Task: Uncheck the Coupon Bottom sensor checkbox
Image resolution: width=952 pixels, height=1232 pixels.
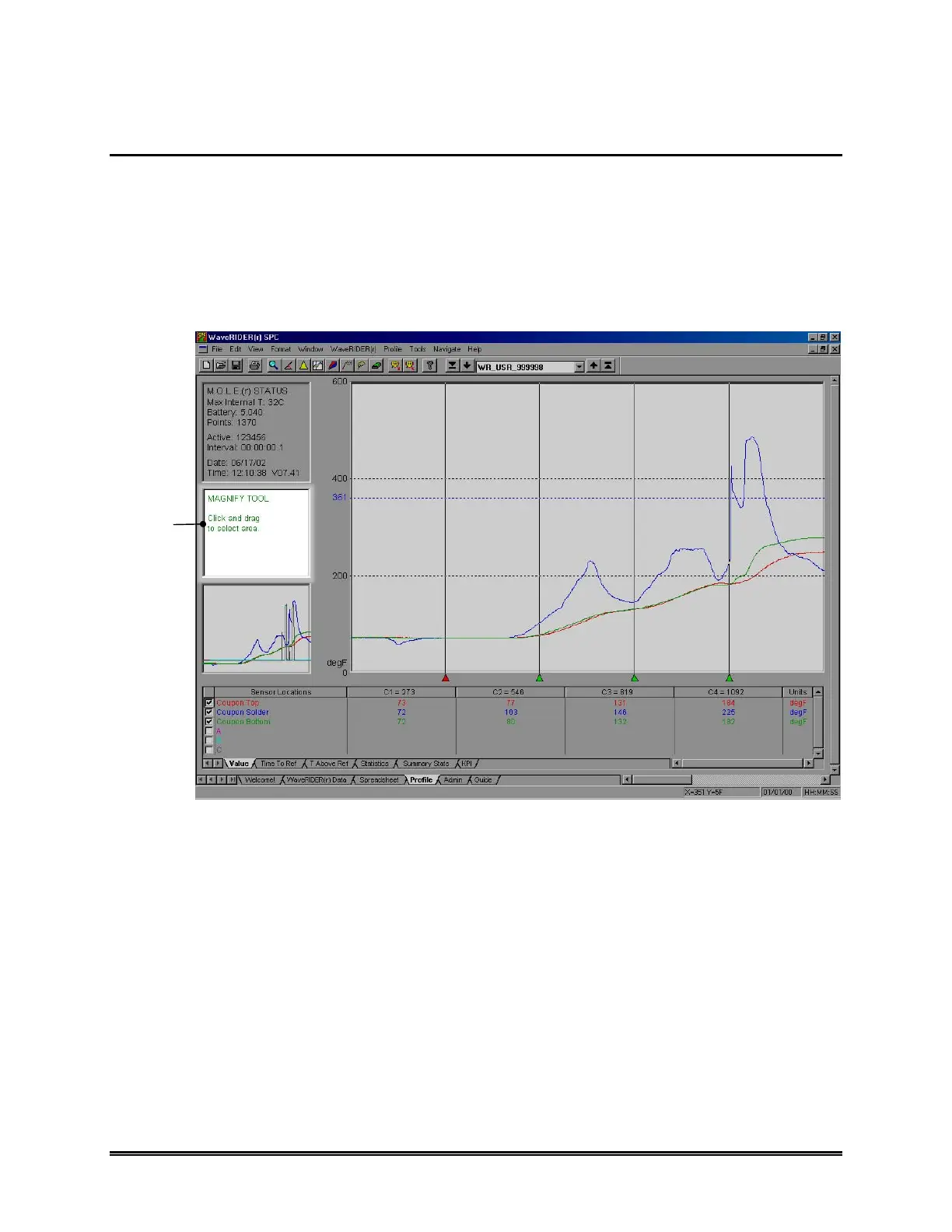Action: 209,721
